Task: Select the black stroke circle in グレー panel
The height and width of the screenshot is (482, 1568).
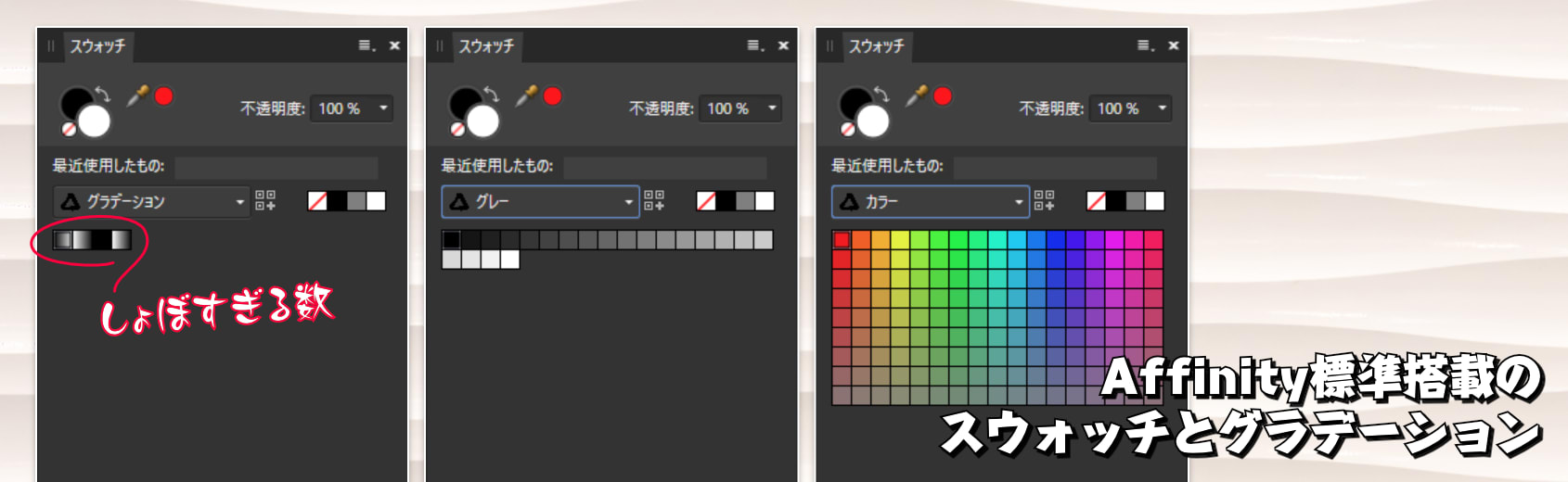Action: point(464,102)
